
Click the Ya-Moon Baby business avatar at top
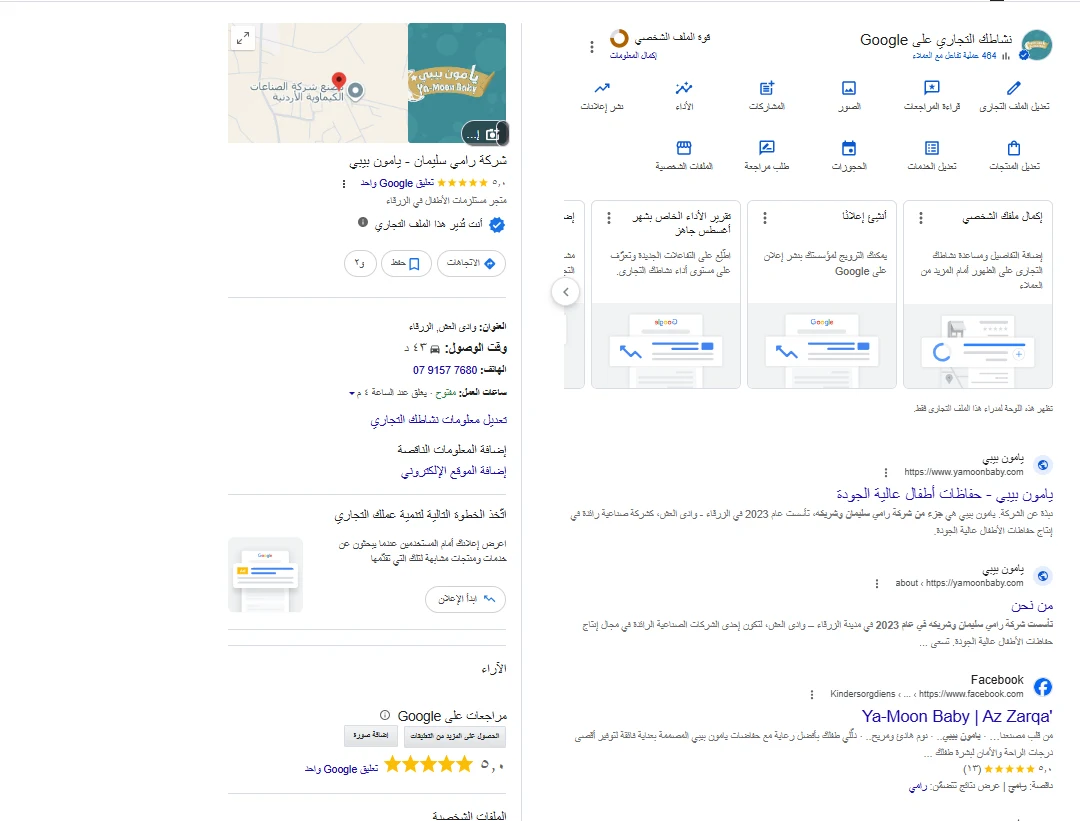[x=1036, y=45]
